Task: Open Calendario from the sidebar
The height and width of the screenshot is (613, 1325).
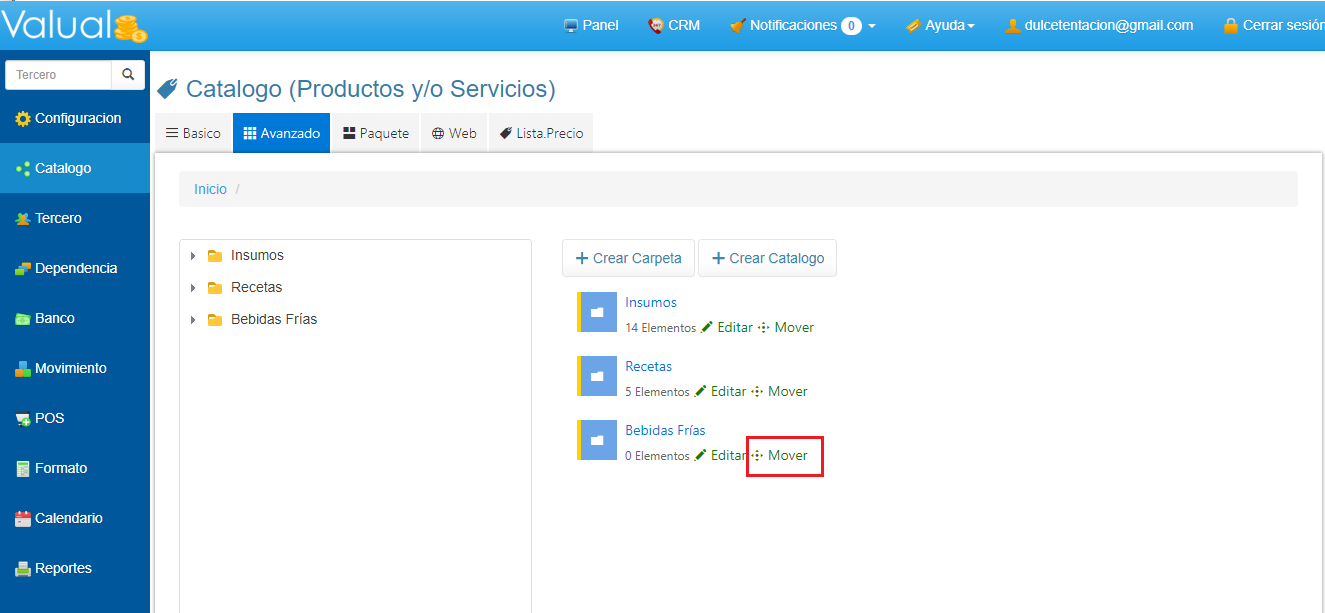Action: [68, 518]
